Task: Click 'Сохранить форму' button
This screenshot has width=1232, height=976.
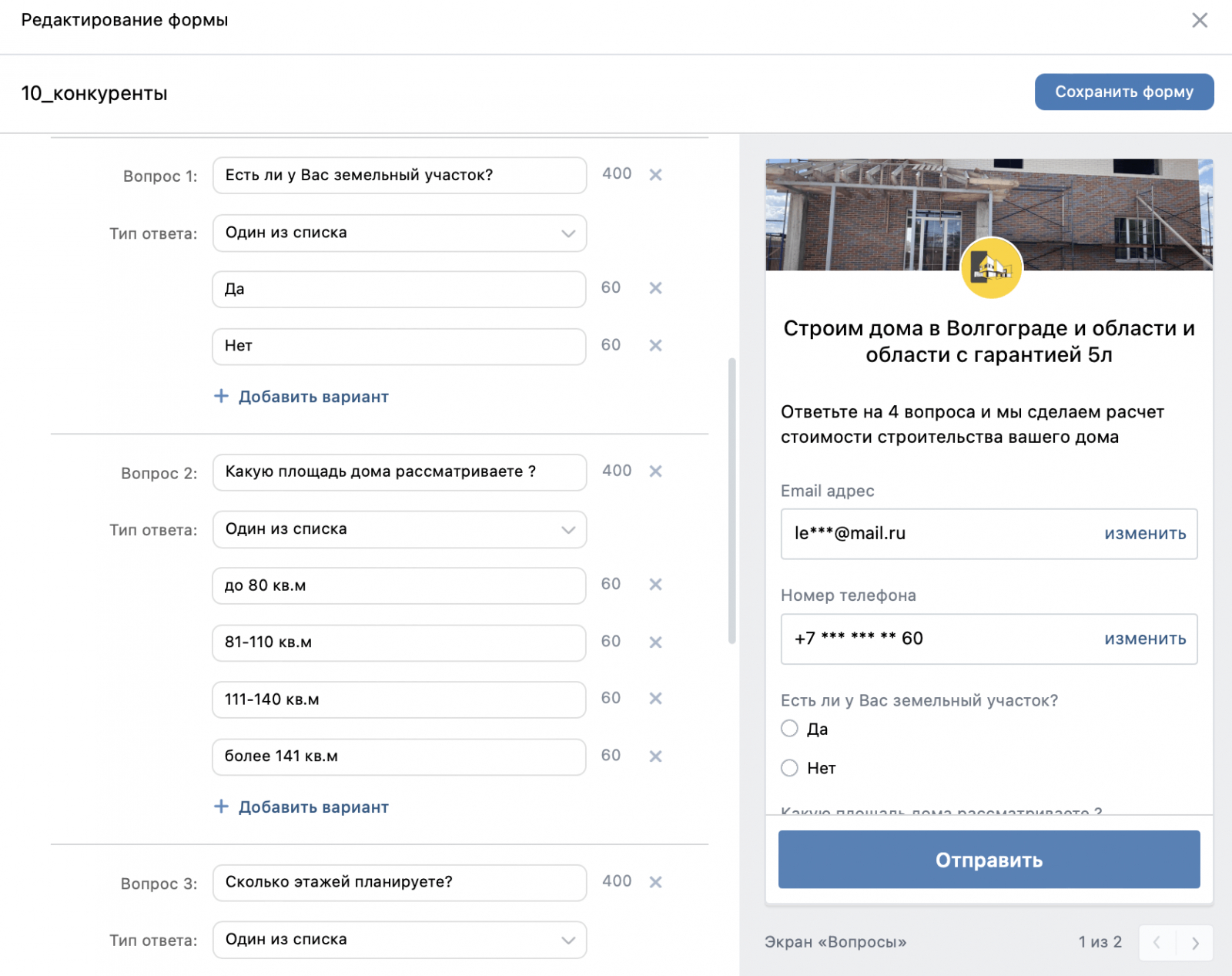Action: (x=1123, y=92)
